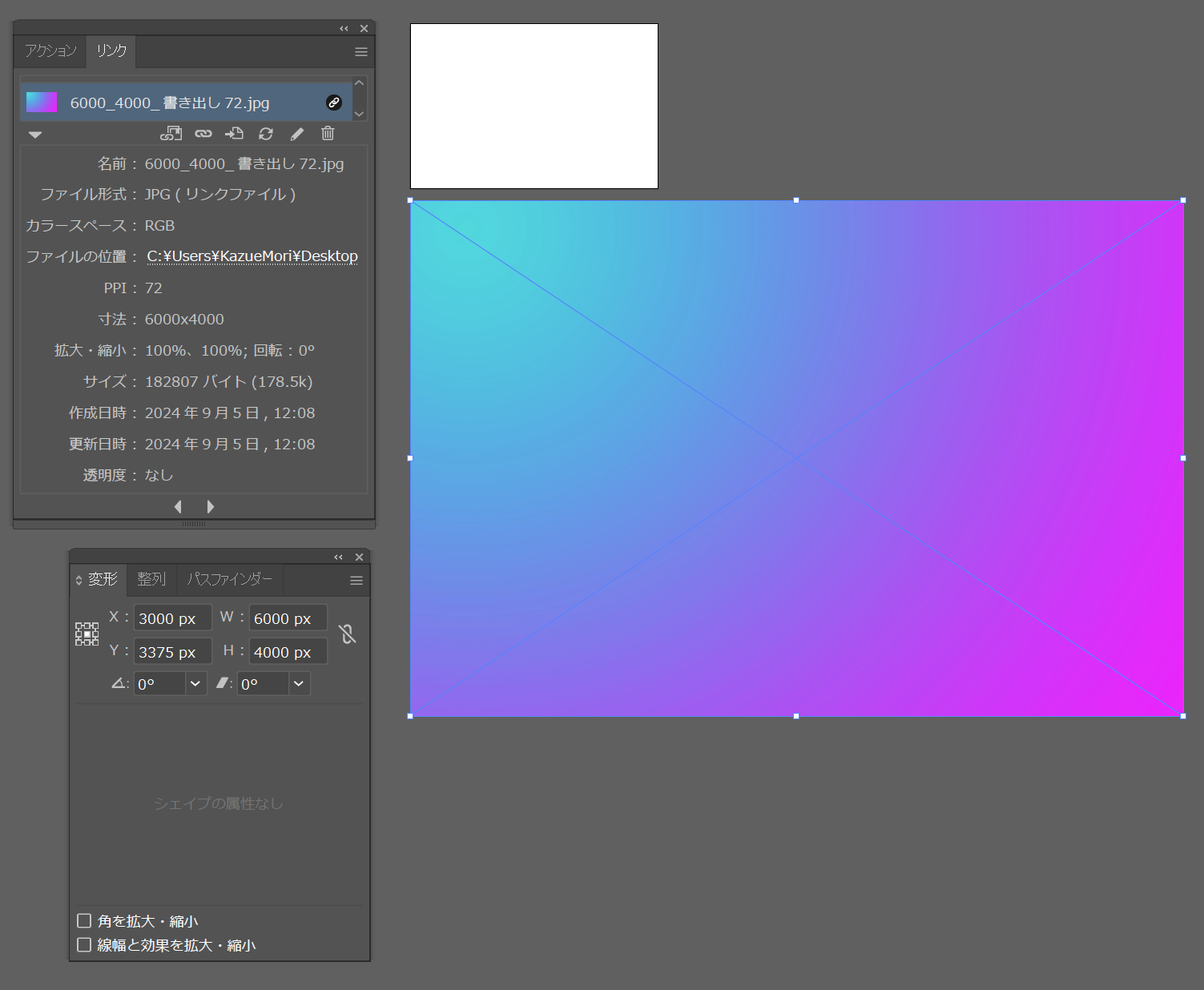Click the カラースペース value RGB
This screenshot has width=1204, height=990.
pos(159,226)
